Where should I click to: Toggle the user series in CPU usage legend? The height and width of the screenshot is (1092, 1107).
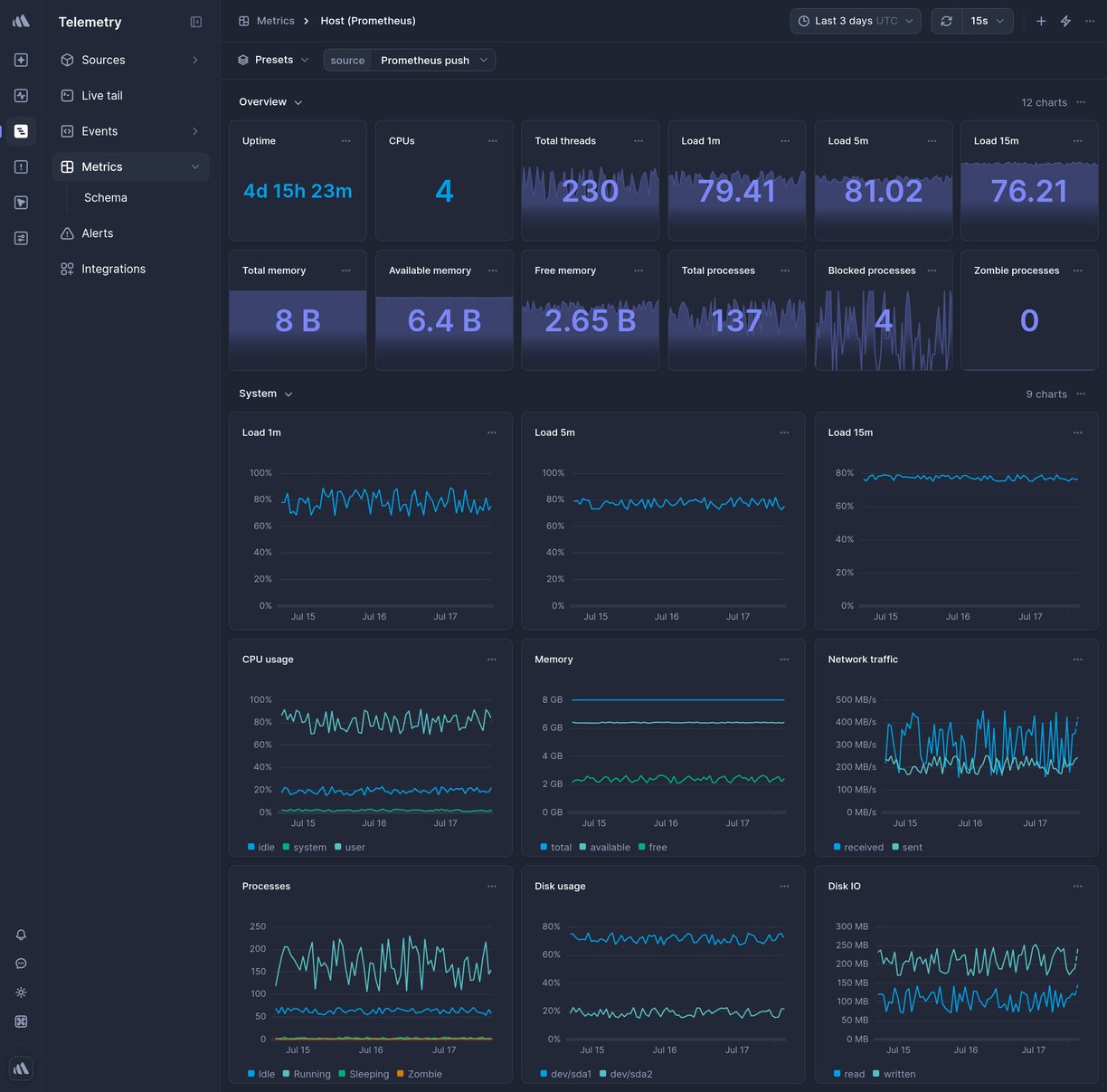[350, 848]
